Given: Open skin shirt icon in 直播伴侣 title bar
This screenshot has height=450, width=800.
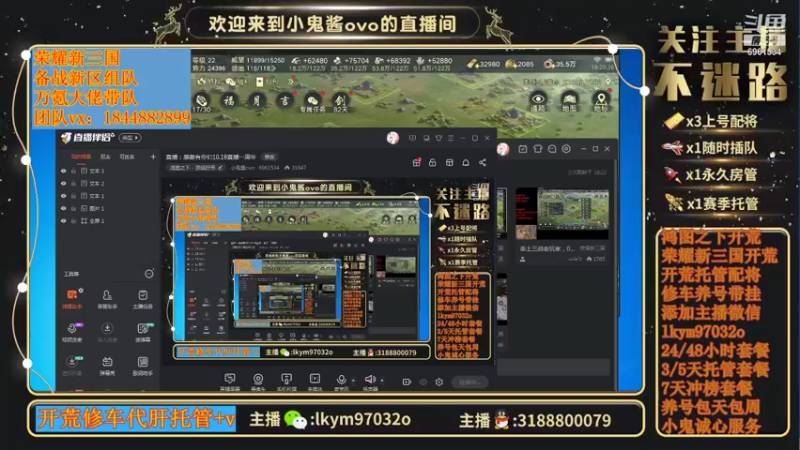Looking at the screenshot, I should point(438,138).
